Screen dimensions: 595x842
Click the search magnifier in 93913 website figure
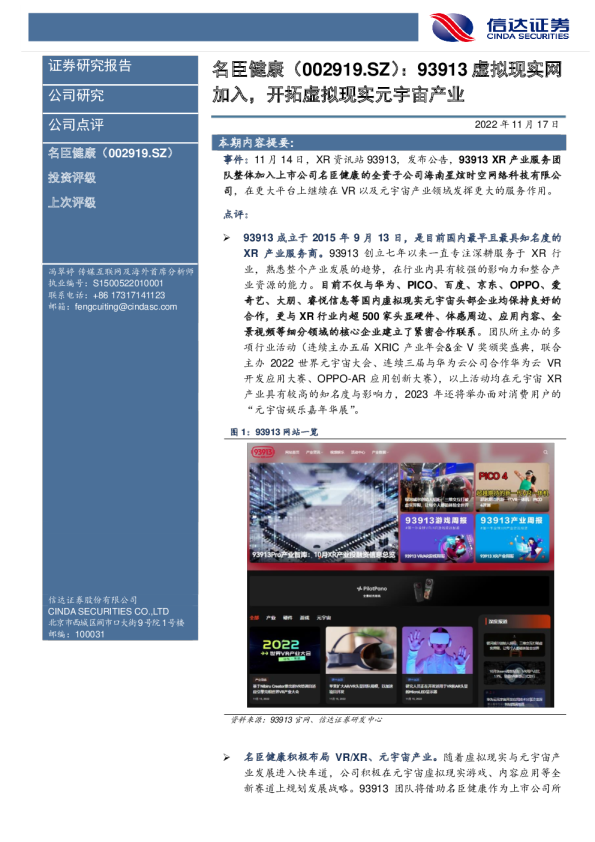545,452
